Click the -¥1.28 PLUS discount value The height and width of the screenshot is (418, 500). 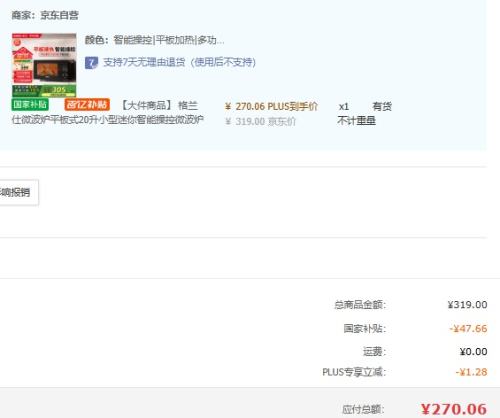471,372
